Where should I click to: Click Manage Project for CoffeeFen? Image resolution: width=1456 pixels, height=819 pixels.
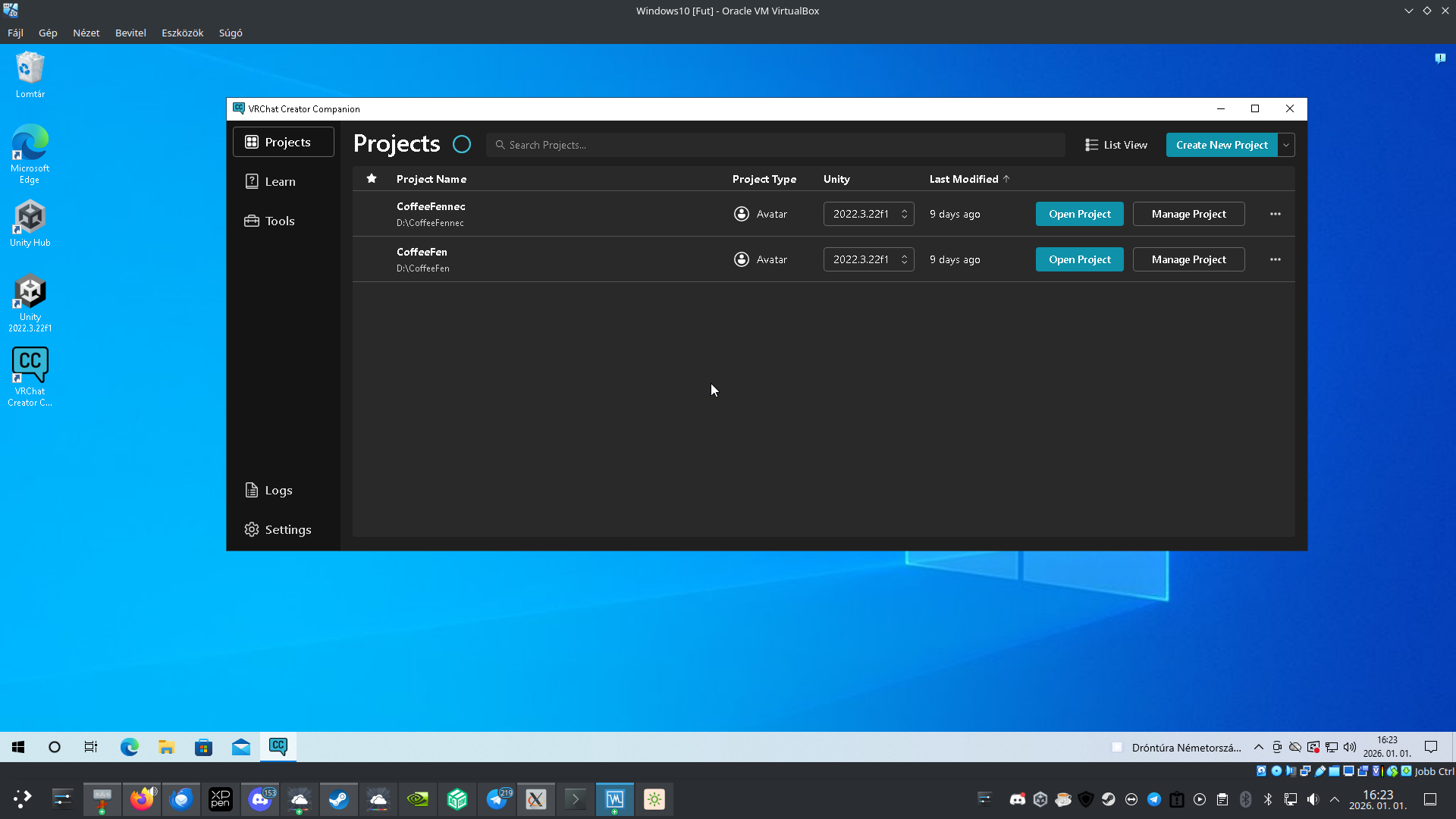click(x=1188, y=259)
